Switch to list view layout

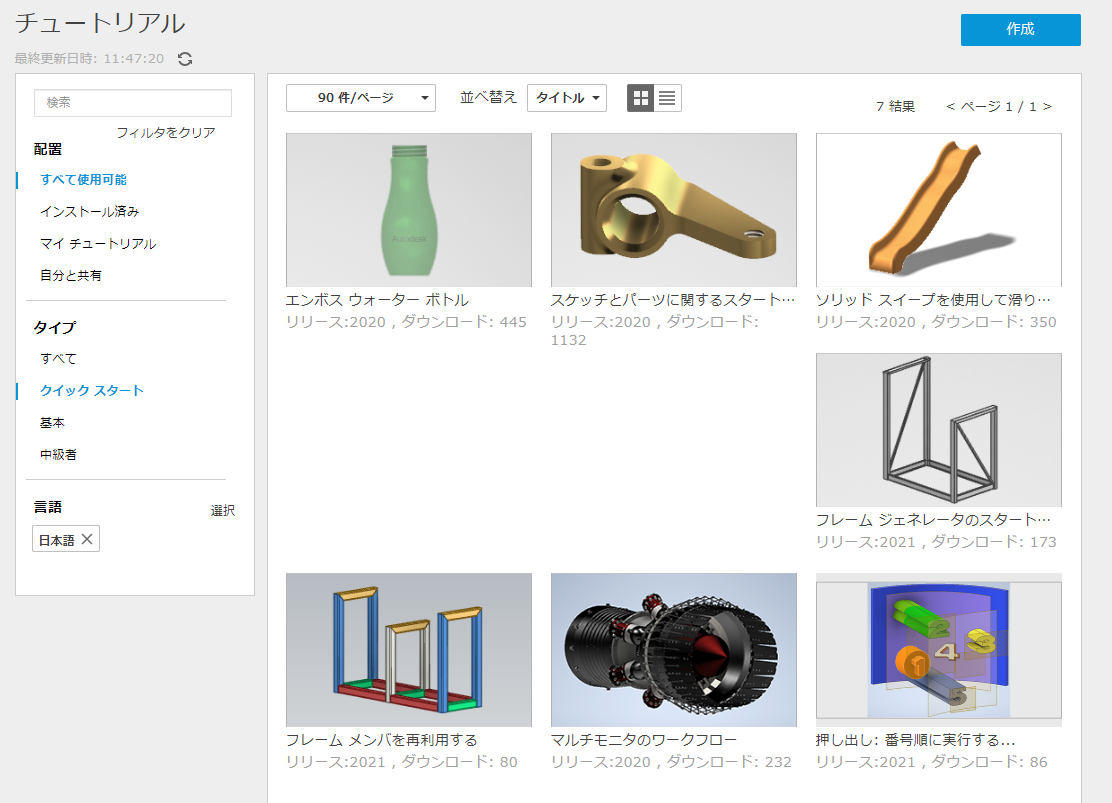[x=665, y=98]
